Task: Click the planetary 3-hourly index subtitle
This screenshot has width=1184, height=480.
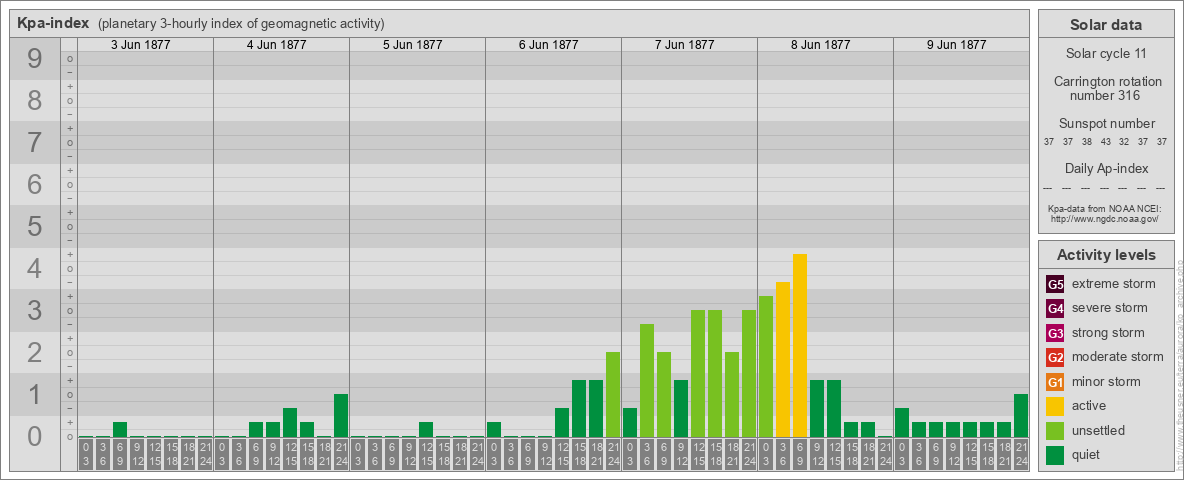Action: tap(241, 24)
